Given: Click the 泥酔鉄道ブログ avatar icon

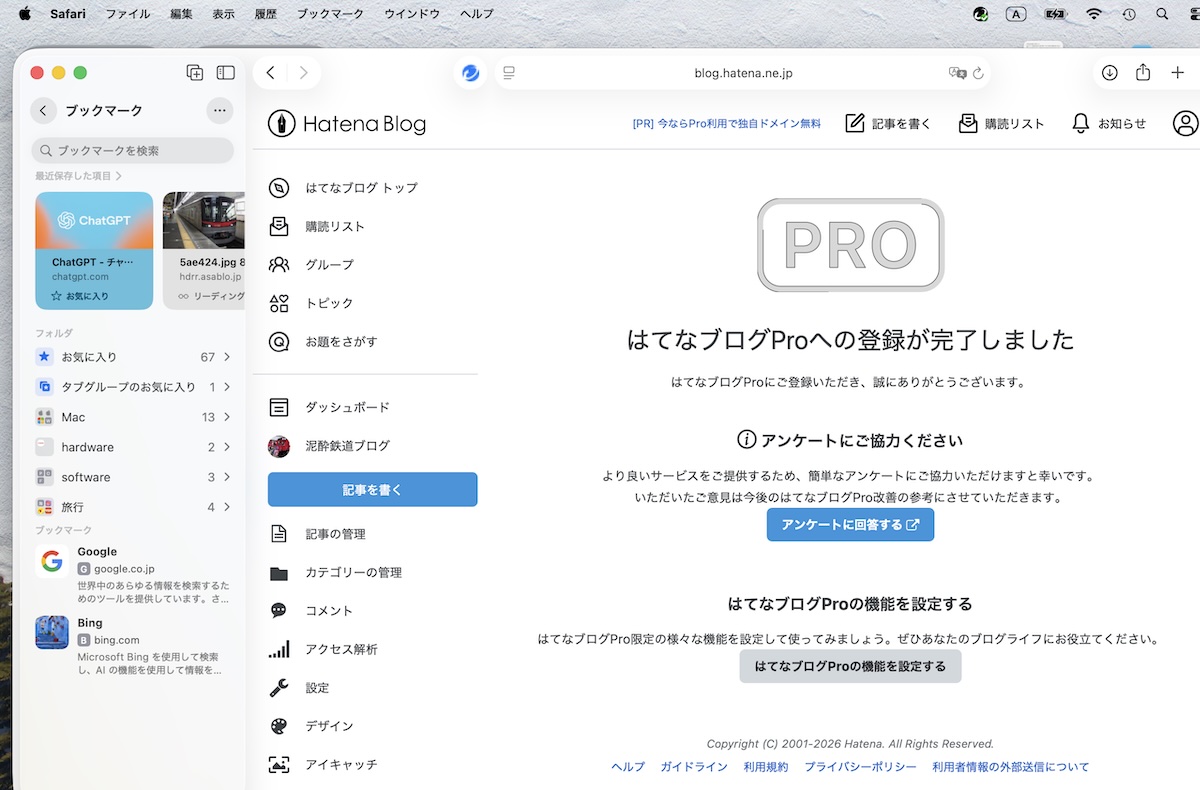Looking at the screenshot, I should 279,446.
